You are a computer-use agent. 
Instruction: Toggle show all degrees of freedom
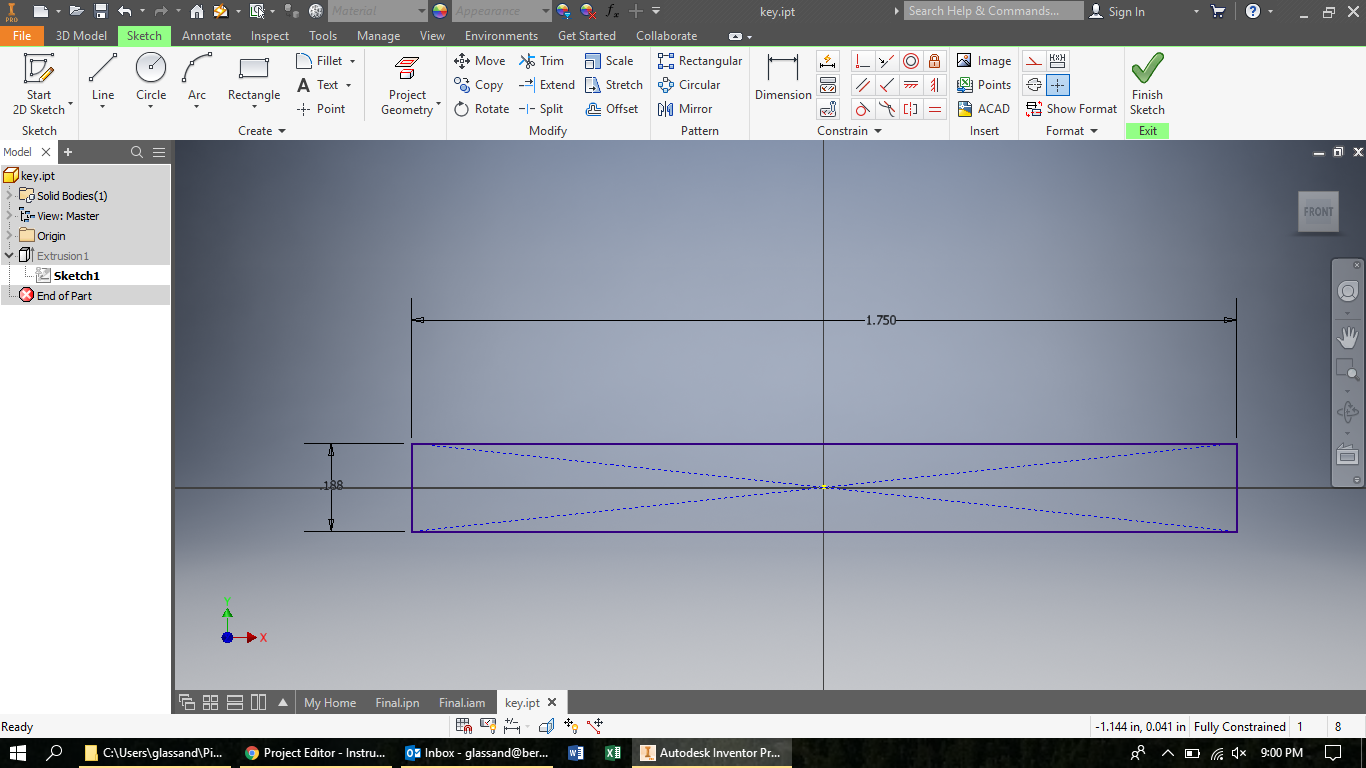tap(571, 726)
